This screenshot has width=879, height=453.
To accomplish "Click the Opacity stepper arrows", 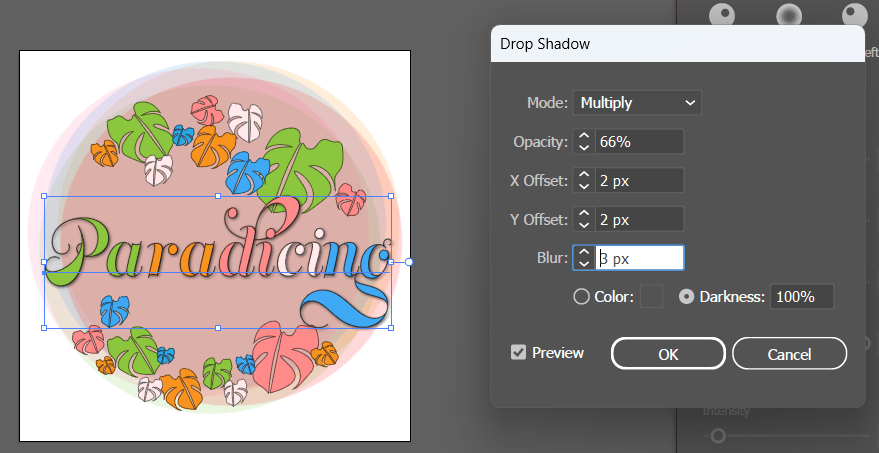I will tap(584, 141).
